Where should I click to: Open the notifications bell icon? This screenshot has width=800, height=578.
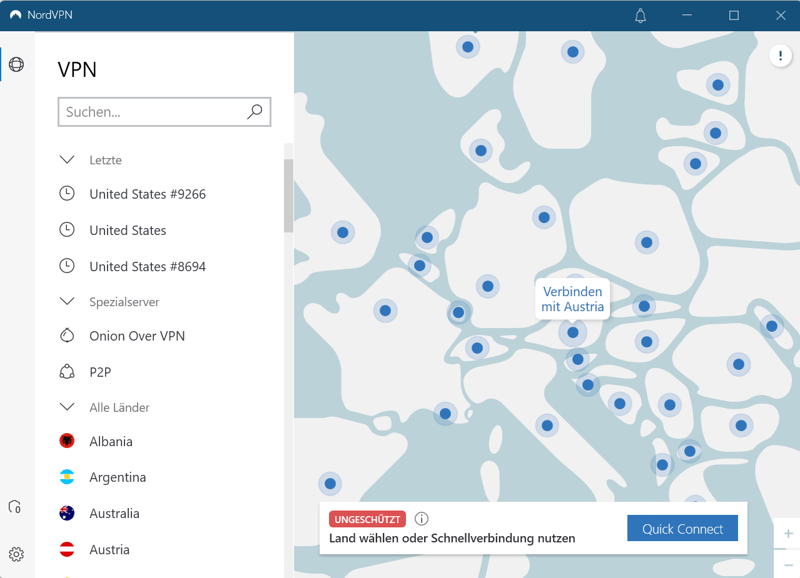(x=640, y=16)
